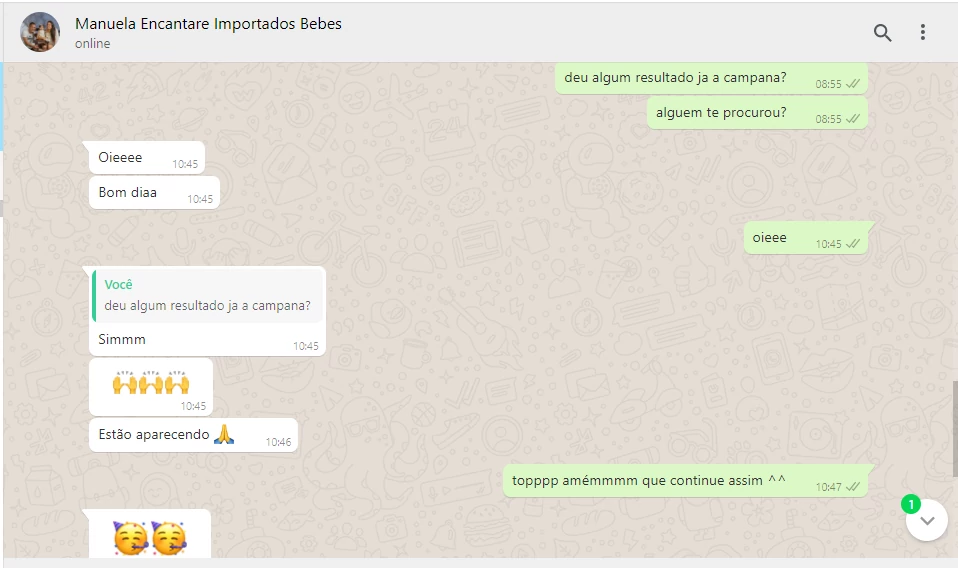Jump to latest message with down chevron
This screenshot has width=958, height=568.
click(x=927, y=520)
